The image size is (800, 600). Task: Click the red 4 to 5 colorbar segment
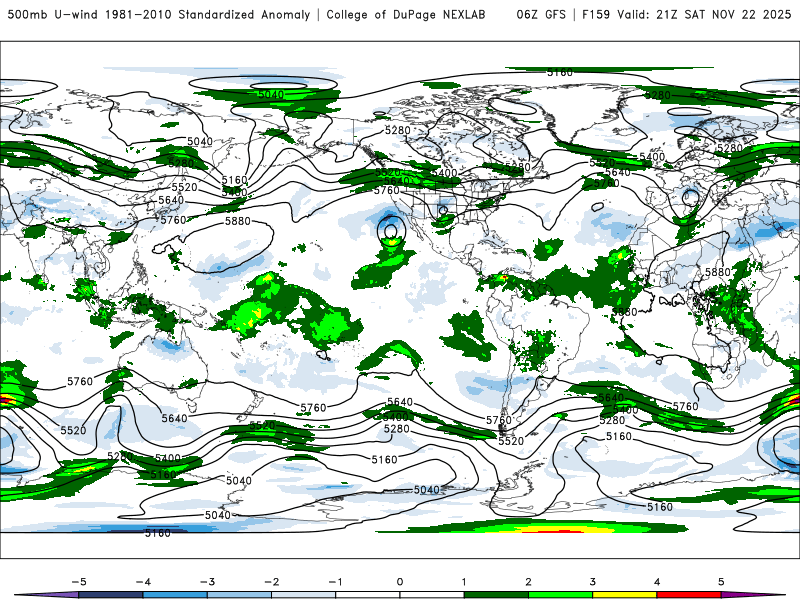coord(689,595)
